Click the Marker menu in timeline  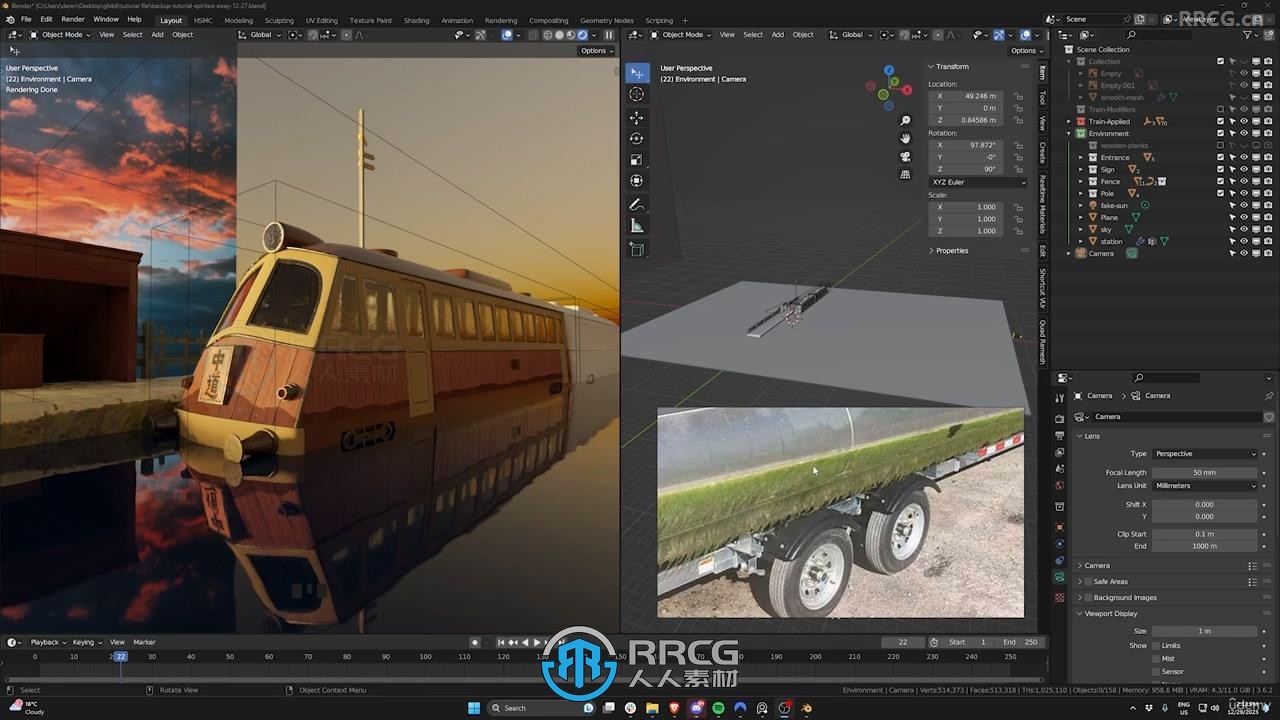pyautogui.click(x=145, y=642)
